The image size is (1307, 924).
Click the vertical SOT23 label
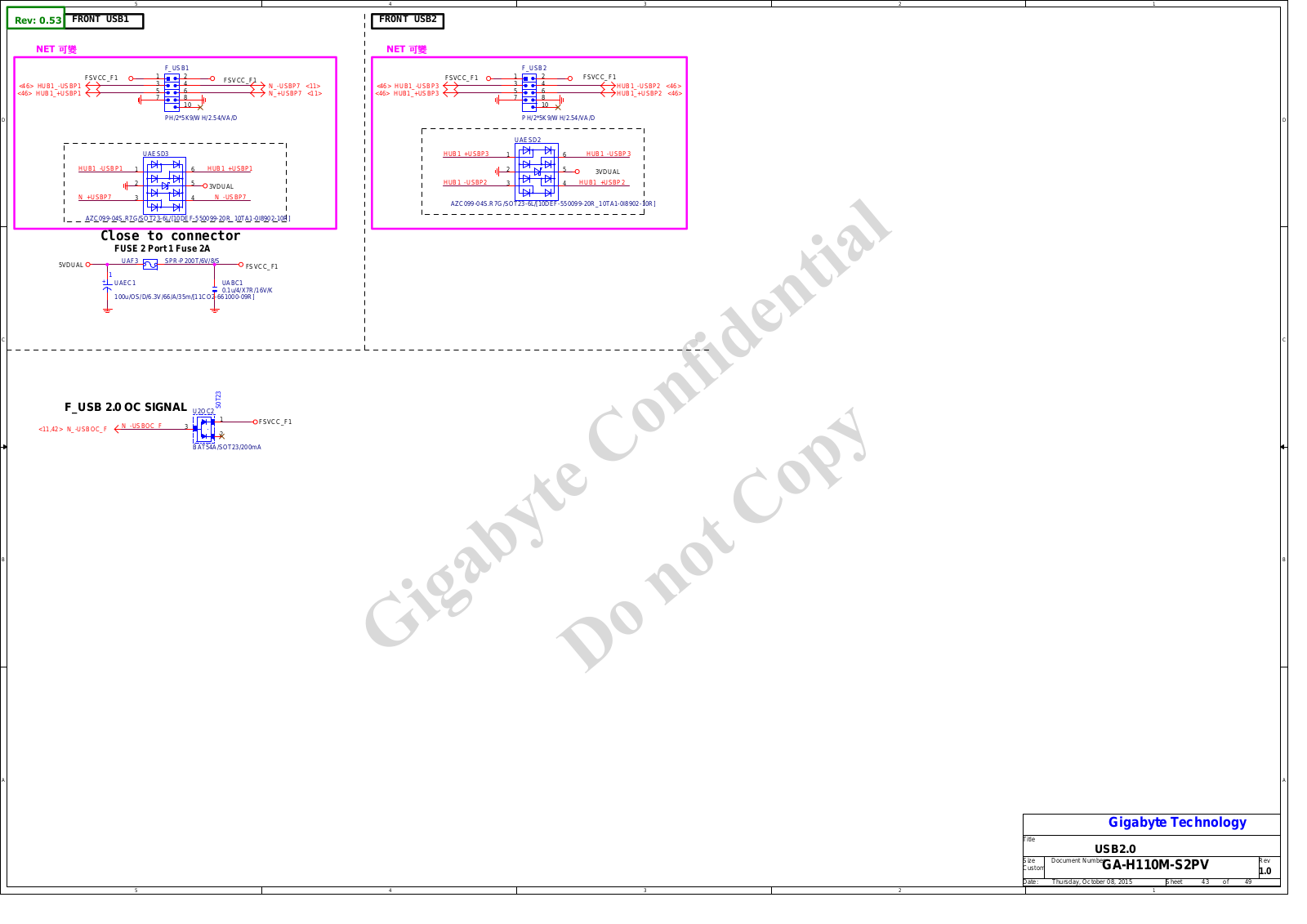click(x=219, y=400)
